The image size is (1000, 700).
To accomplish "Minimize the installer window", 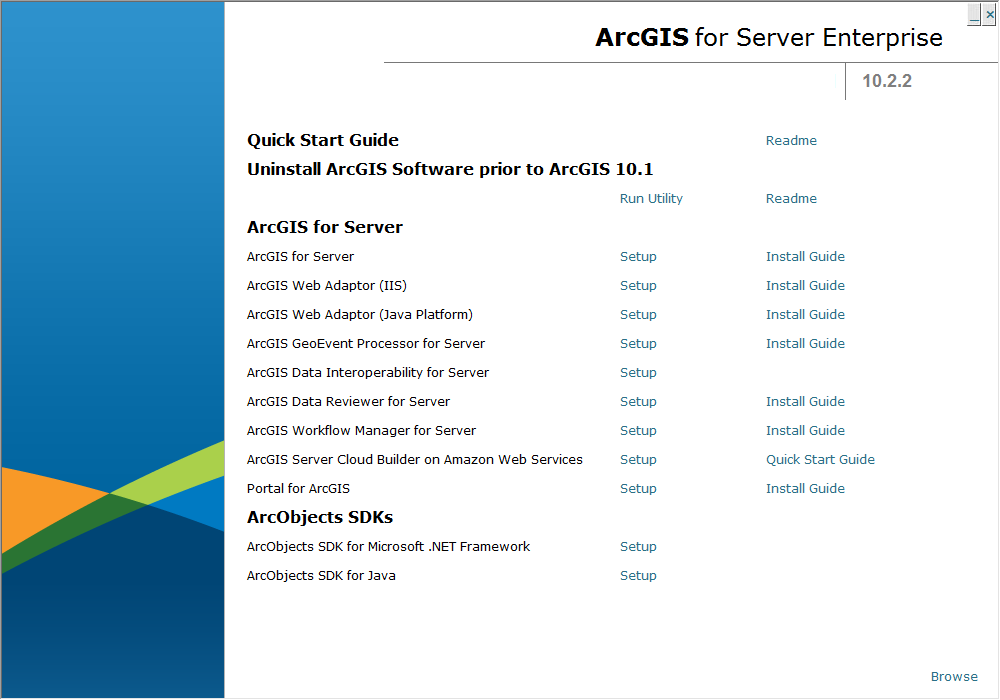I will [974, 14].
